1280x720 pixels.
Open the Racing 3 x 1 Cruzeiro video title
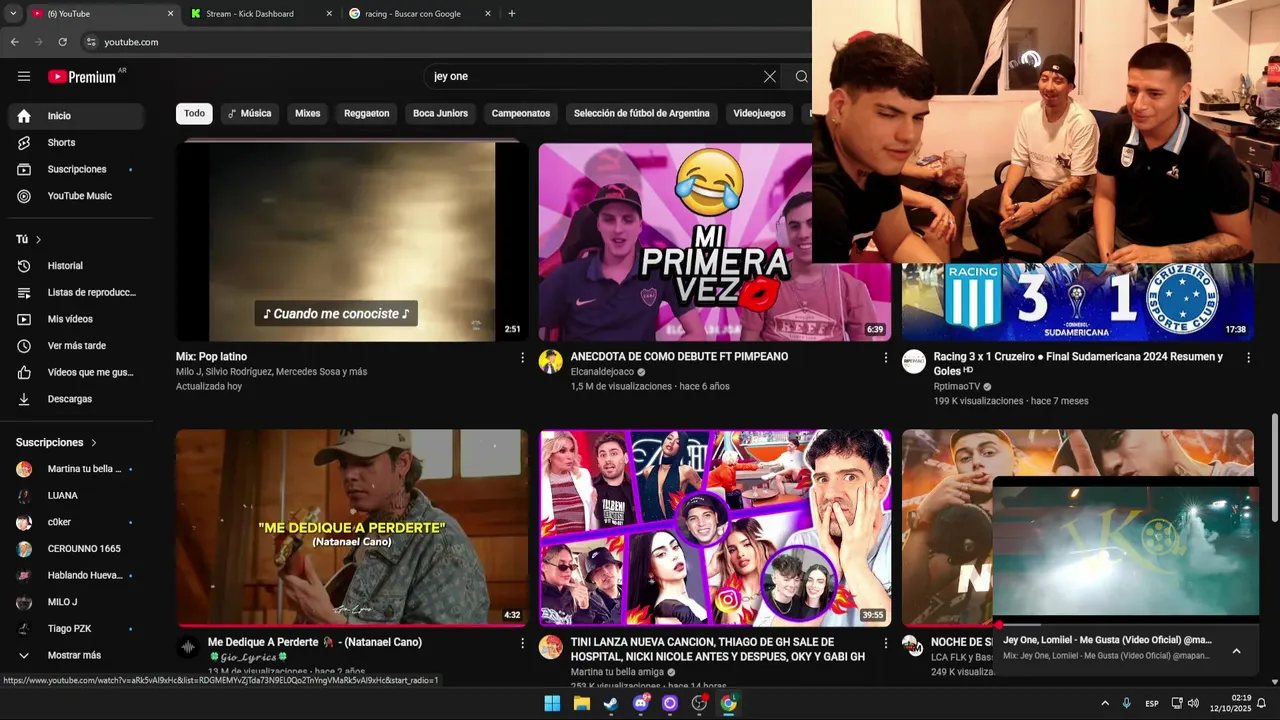pos(1078,363)
